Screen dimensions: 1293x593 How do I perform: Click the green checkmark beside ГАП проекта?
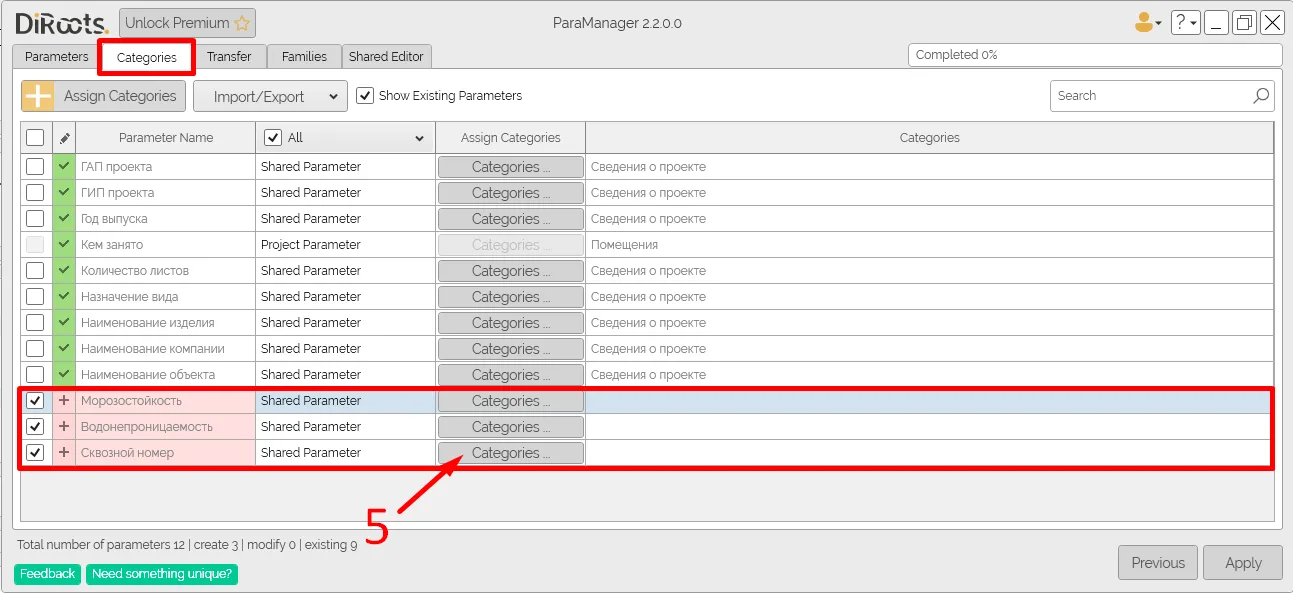point(64,167)
